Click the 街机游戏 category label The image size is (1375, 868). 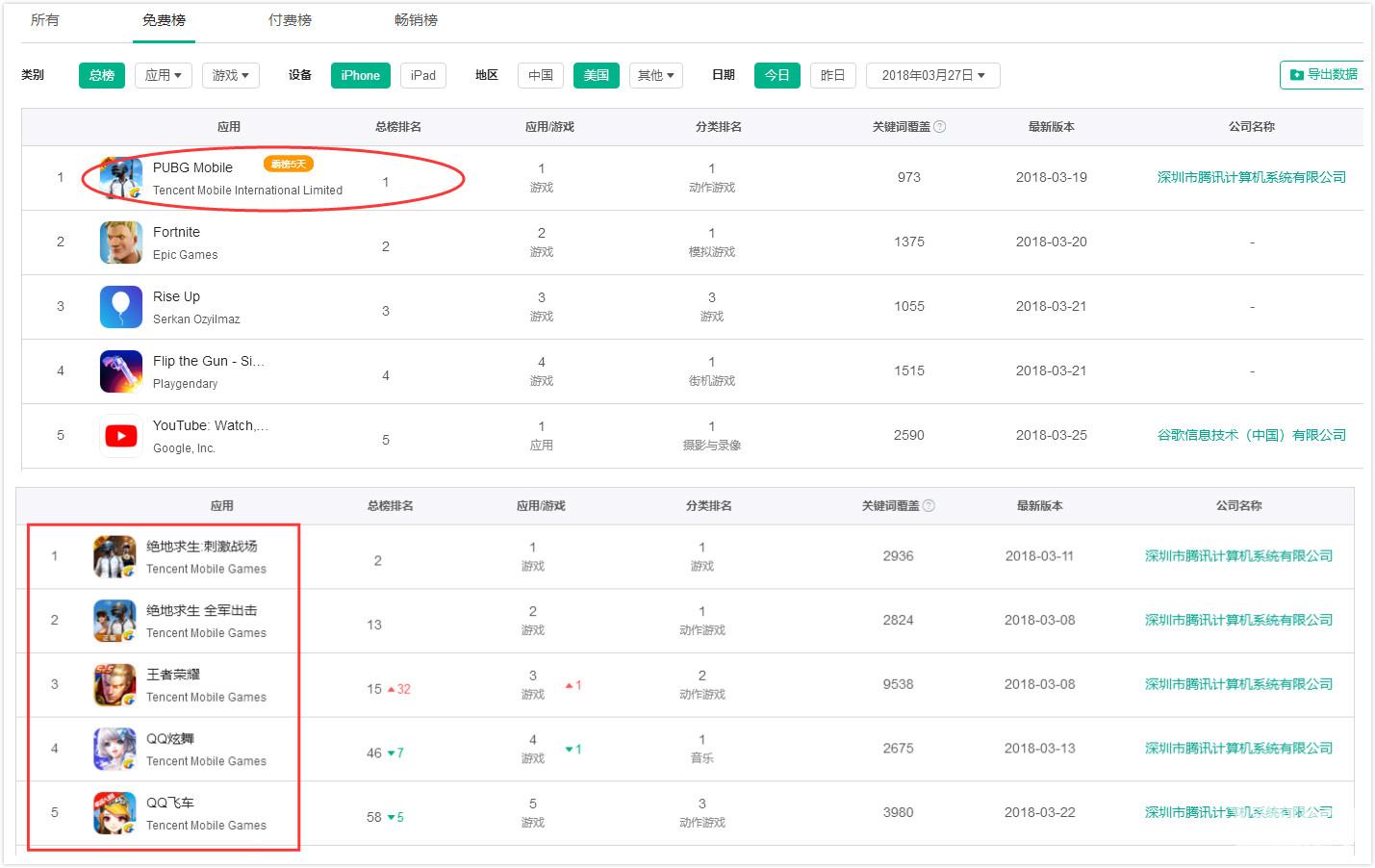coord(712,381)
